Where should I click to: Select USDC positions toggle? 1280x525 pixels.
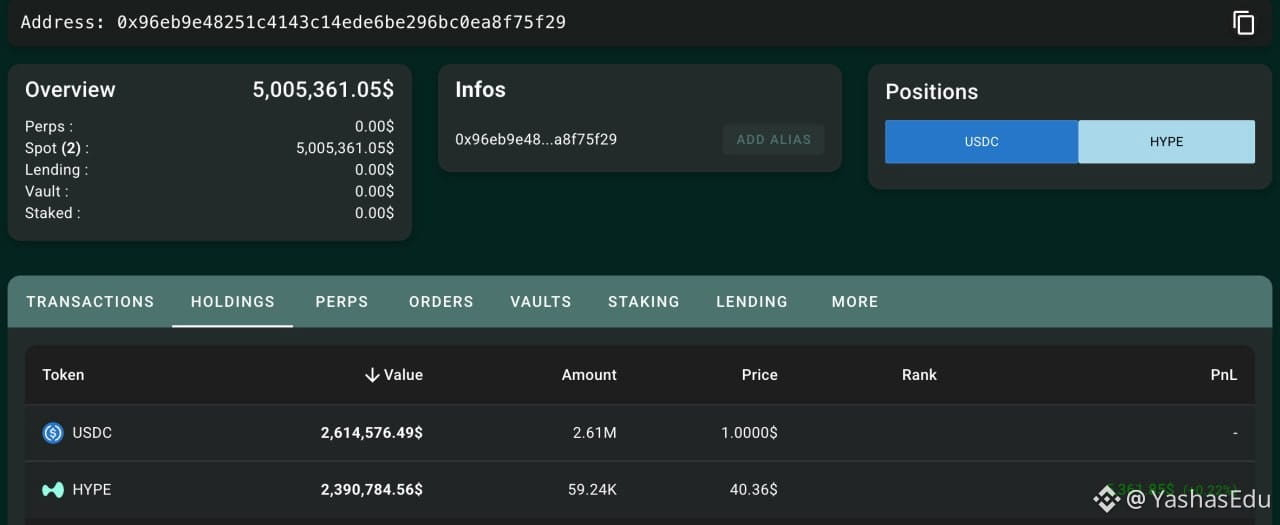pyautogui.click(x=981, y=142)
